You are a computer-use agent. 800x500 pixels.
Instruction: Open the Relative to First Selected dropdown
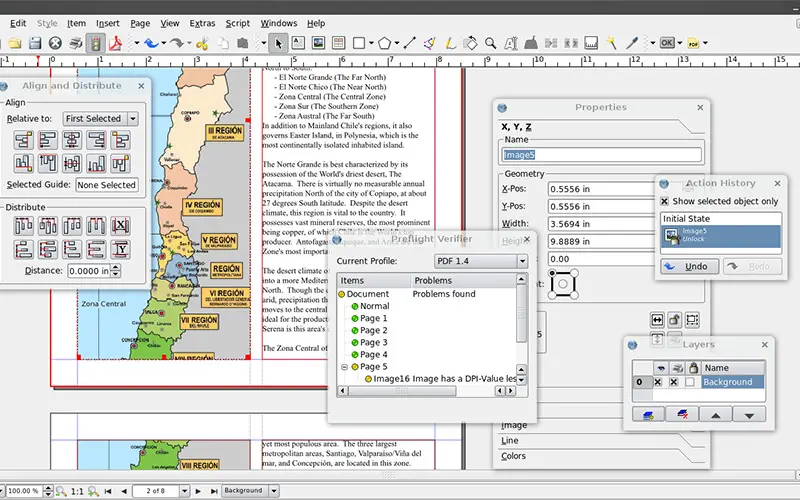point(133,118)
